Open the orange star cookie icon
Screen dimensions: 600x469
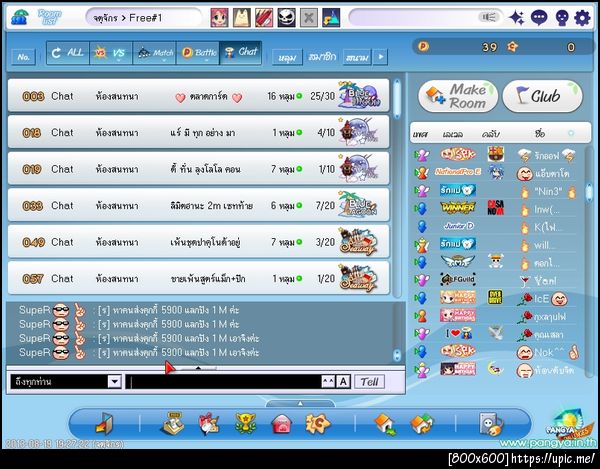(x=318, y=424)
